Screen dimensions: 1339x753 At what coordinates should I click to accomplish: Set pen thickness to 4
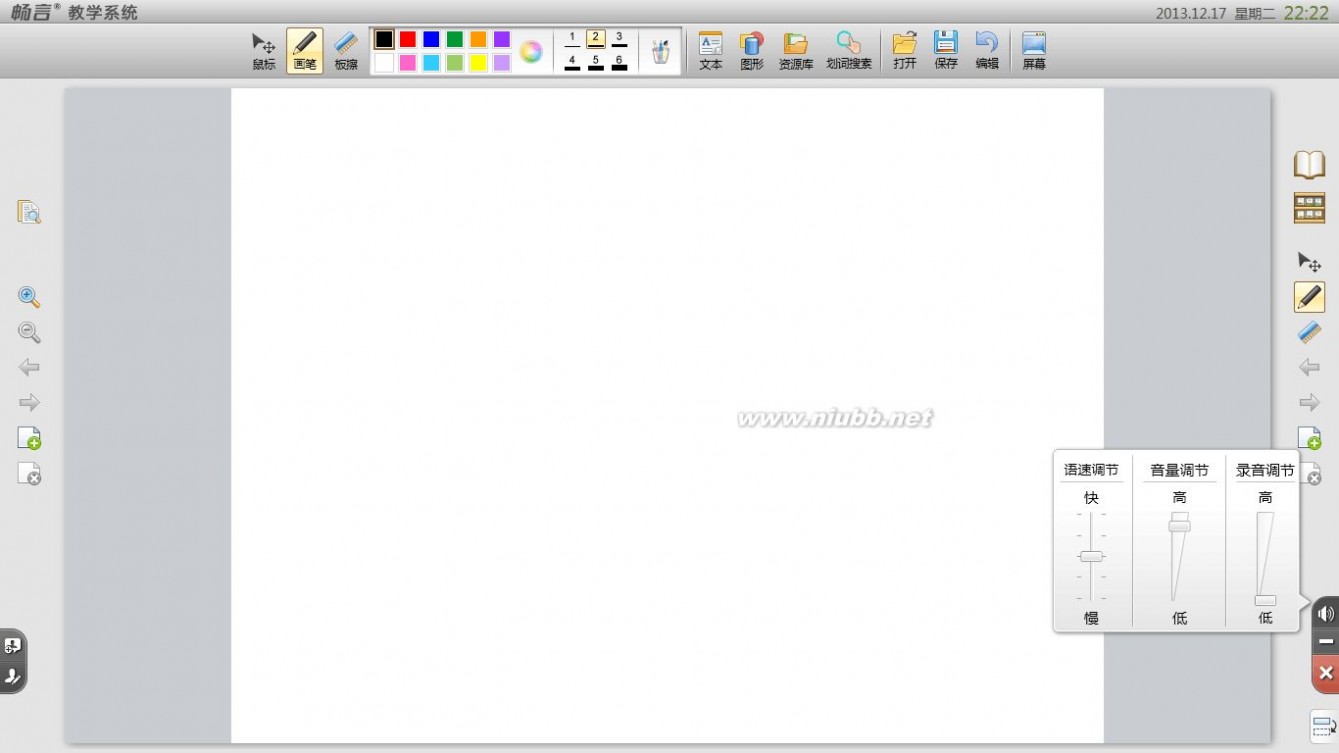point(572,63)
